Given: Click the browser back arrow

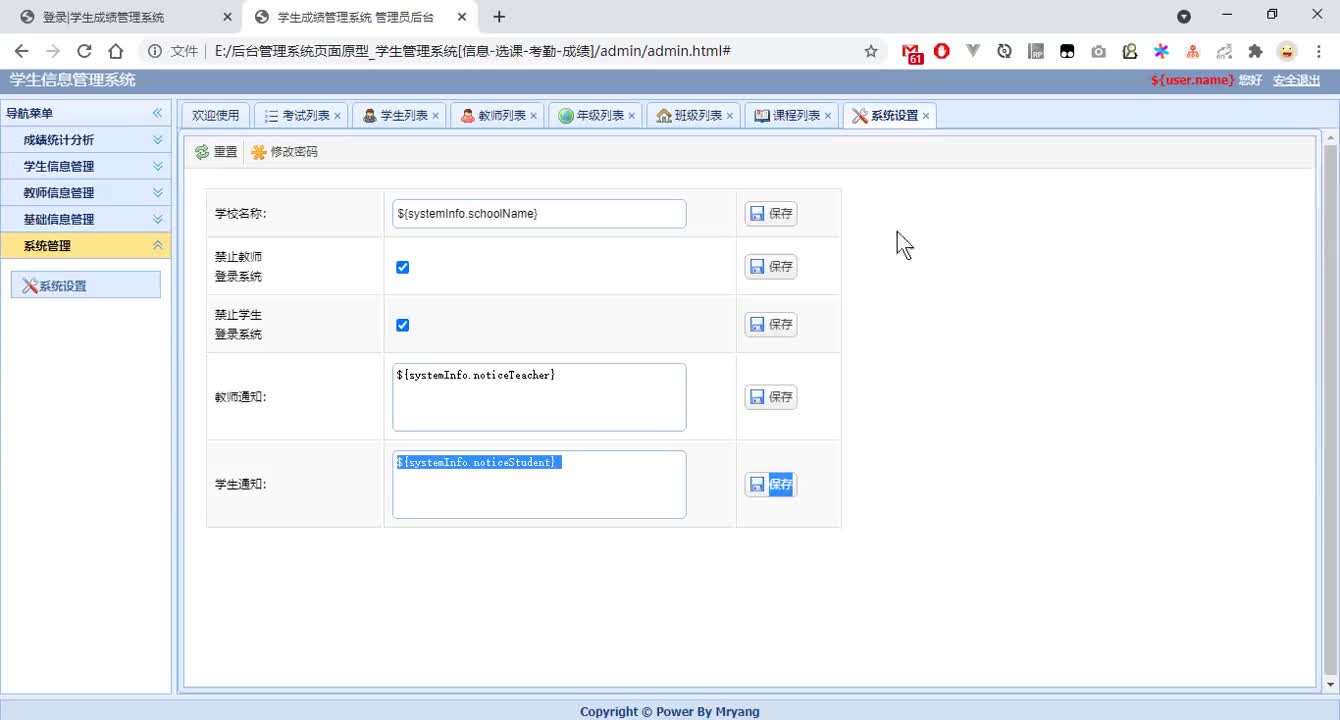Looking at the screenshot, I should coord(22,51).
